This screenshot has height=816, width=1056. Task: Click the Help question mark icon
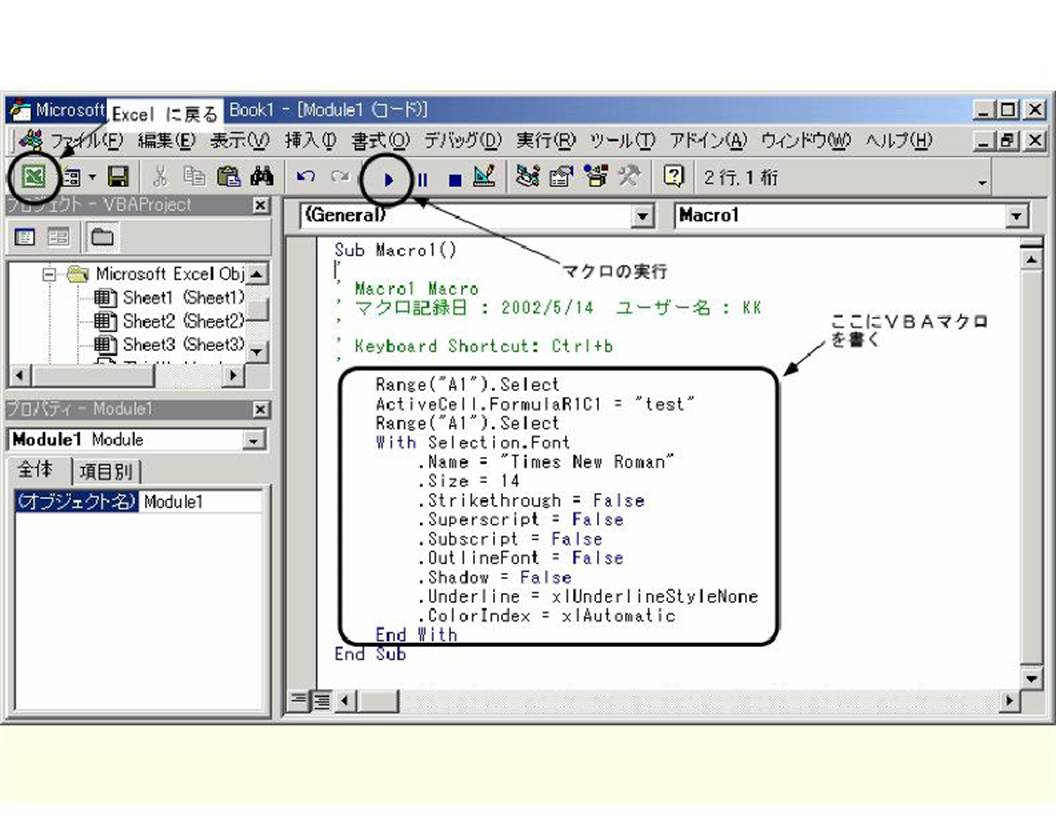(673, 178)
